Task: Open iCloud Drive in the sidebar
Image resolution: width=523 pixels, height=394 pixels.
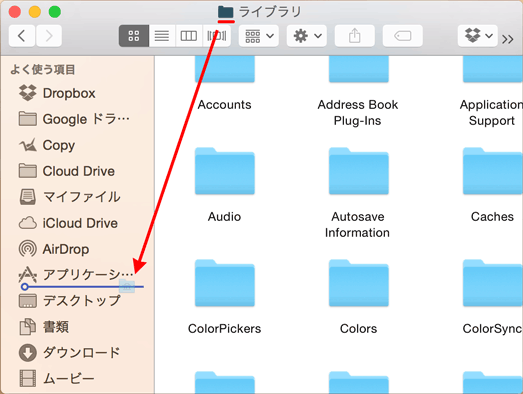Action: coord(77,223)
